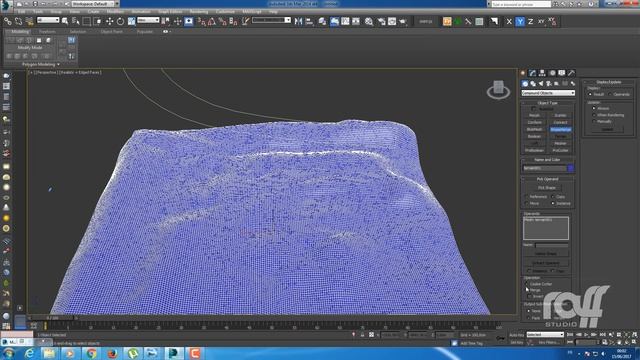Screen dimensions: 640x360
Task: Activate the Select and Rotate tool
Action: [120, 21]
